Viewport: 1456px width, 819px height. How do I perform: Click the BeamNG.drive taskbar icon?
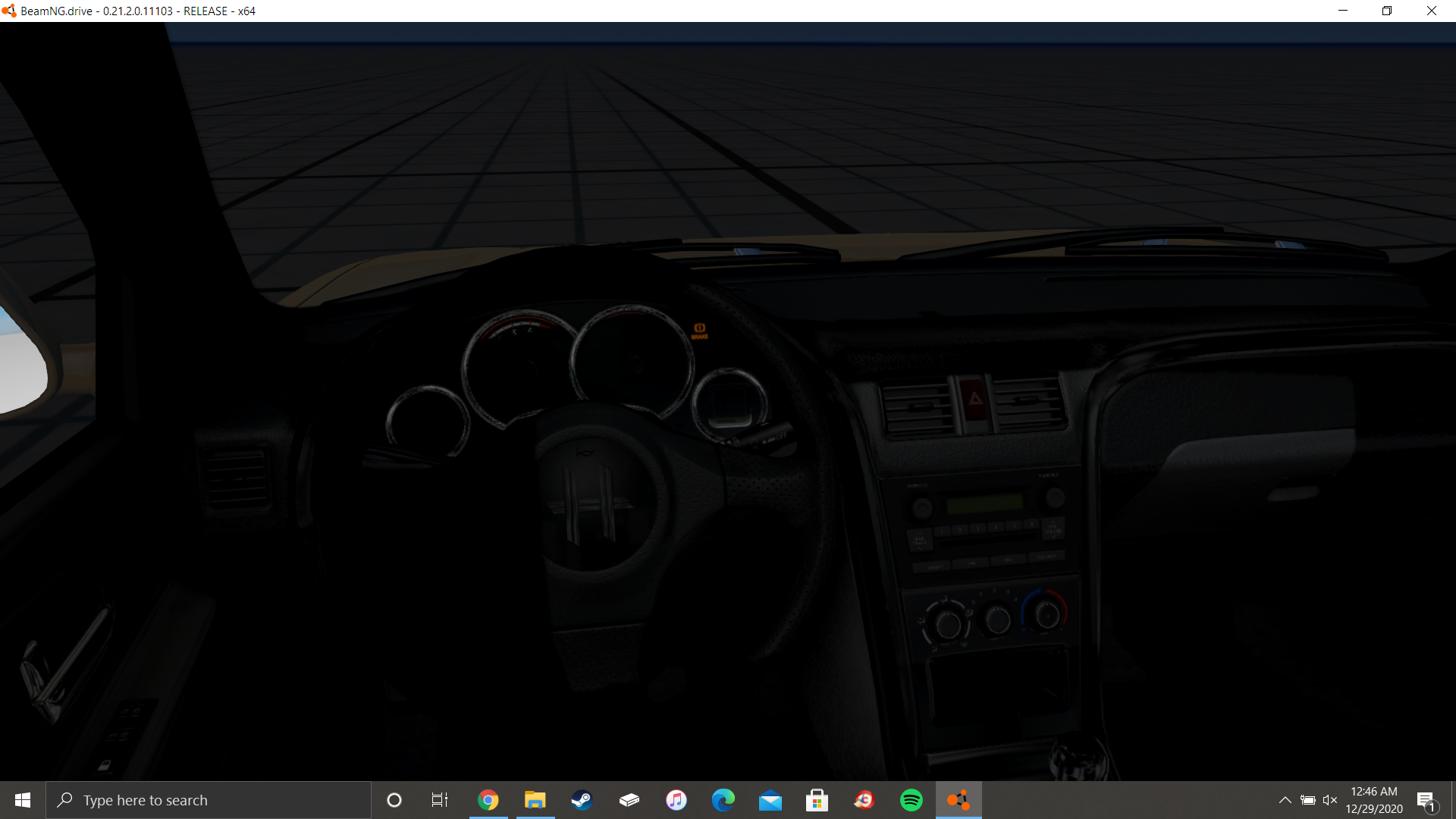(958, 800)
